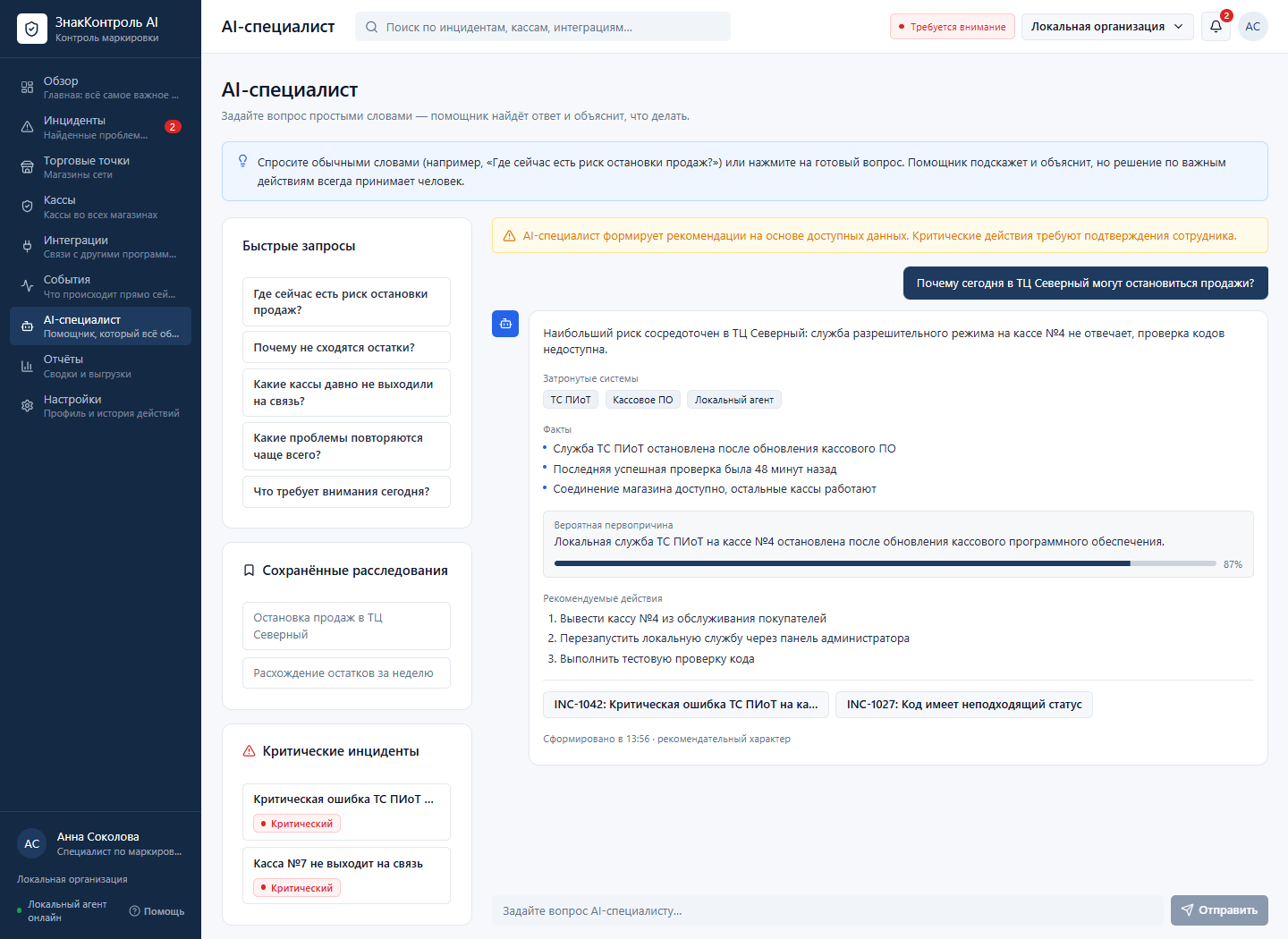Open Интеграции menu item
The image size is (1288, 939).
(100, 247)
